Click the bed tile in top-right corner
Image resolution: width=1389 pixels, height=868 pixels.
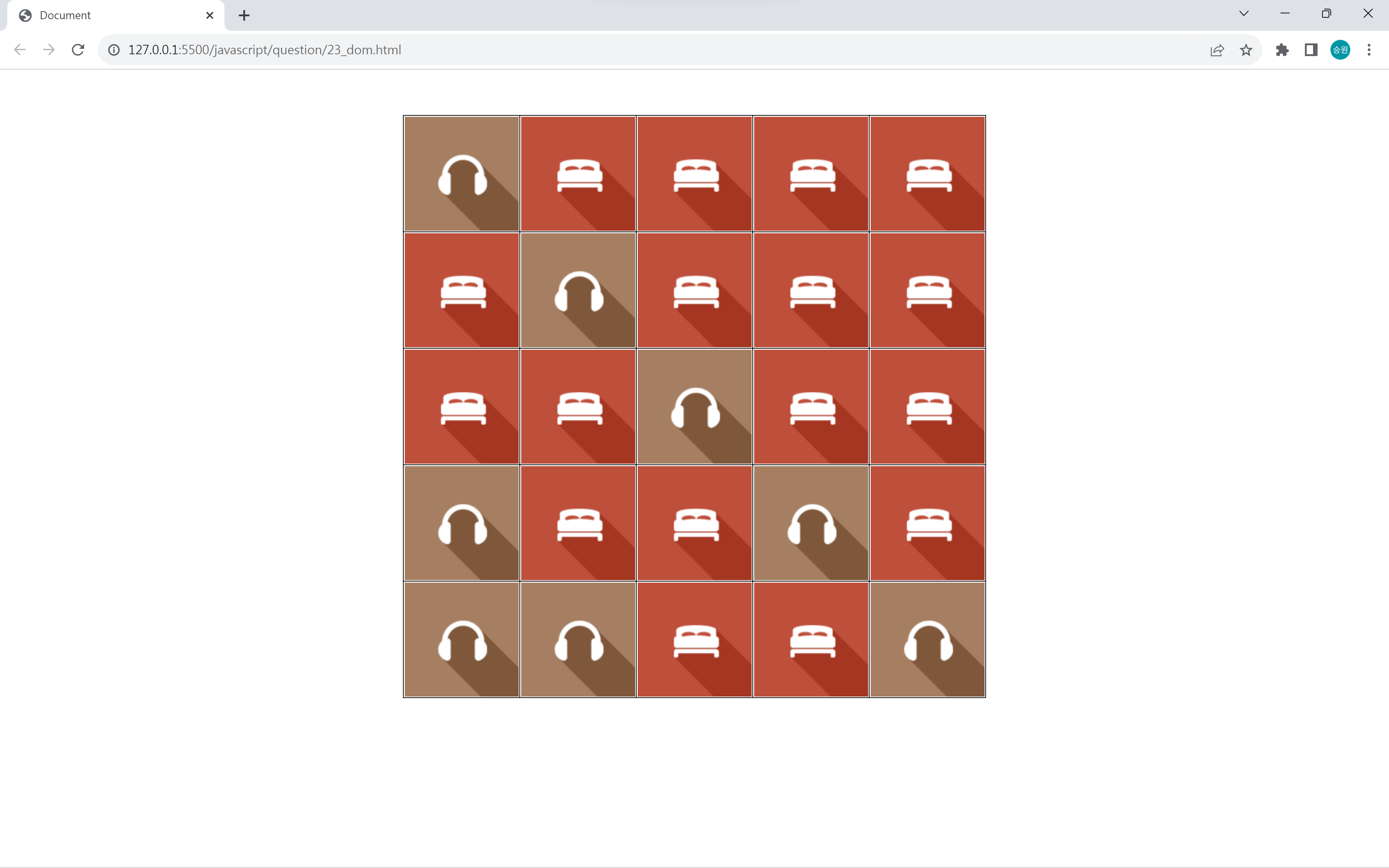coord(927,173)
